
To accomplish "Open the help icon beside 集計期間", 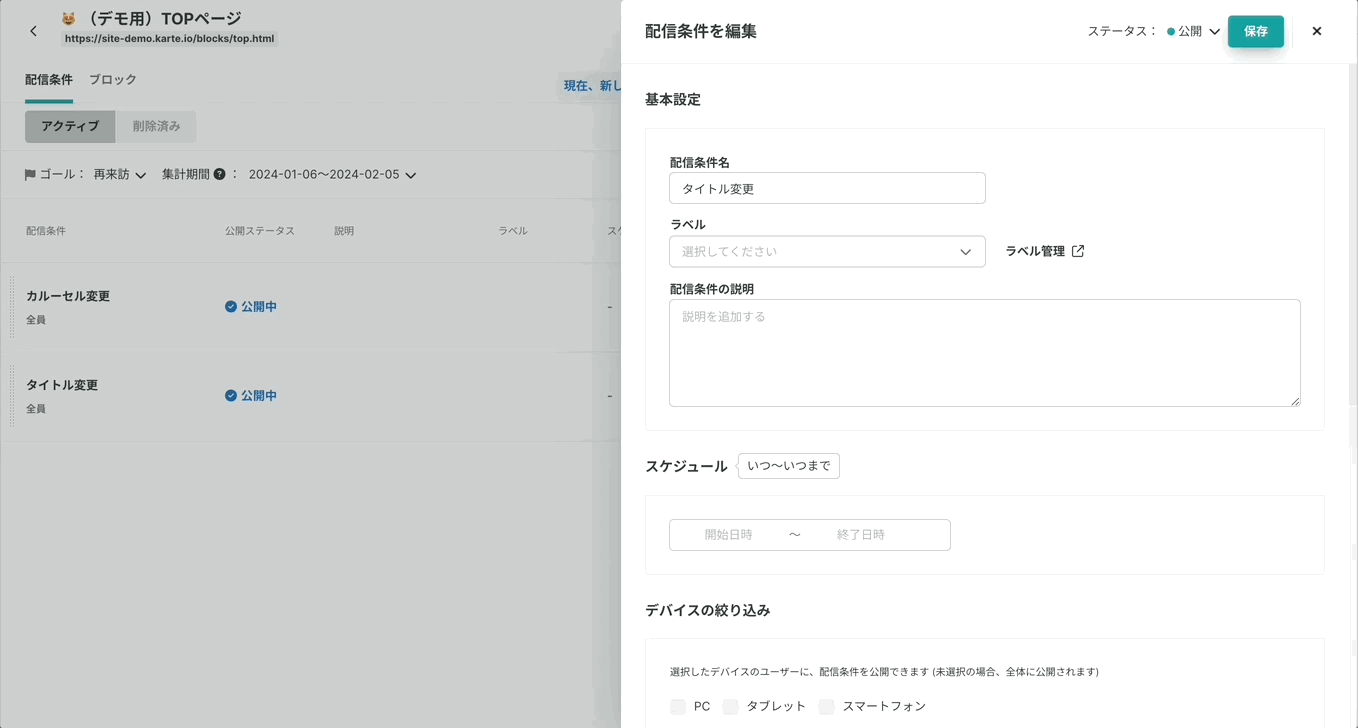I will (x=219, y=174).
